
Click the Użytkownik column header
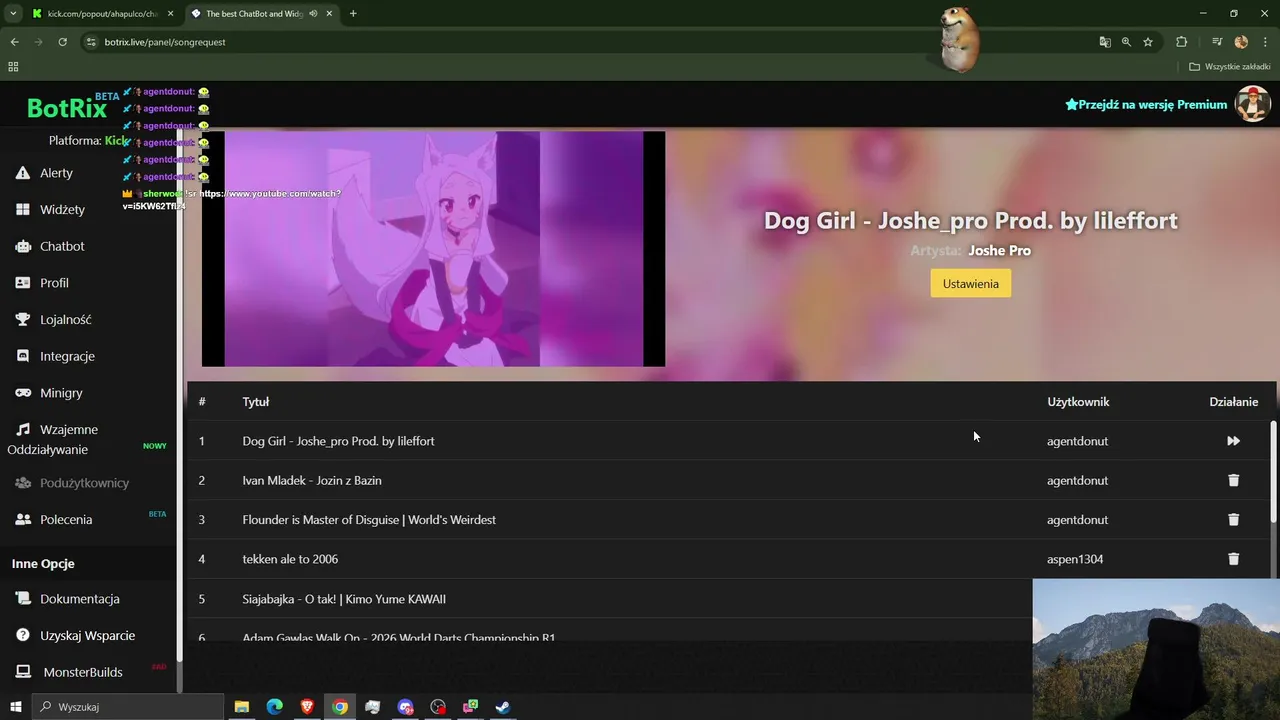click(x=1078, y=402)
